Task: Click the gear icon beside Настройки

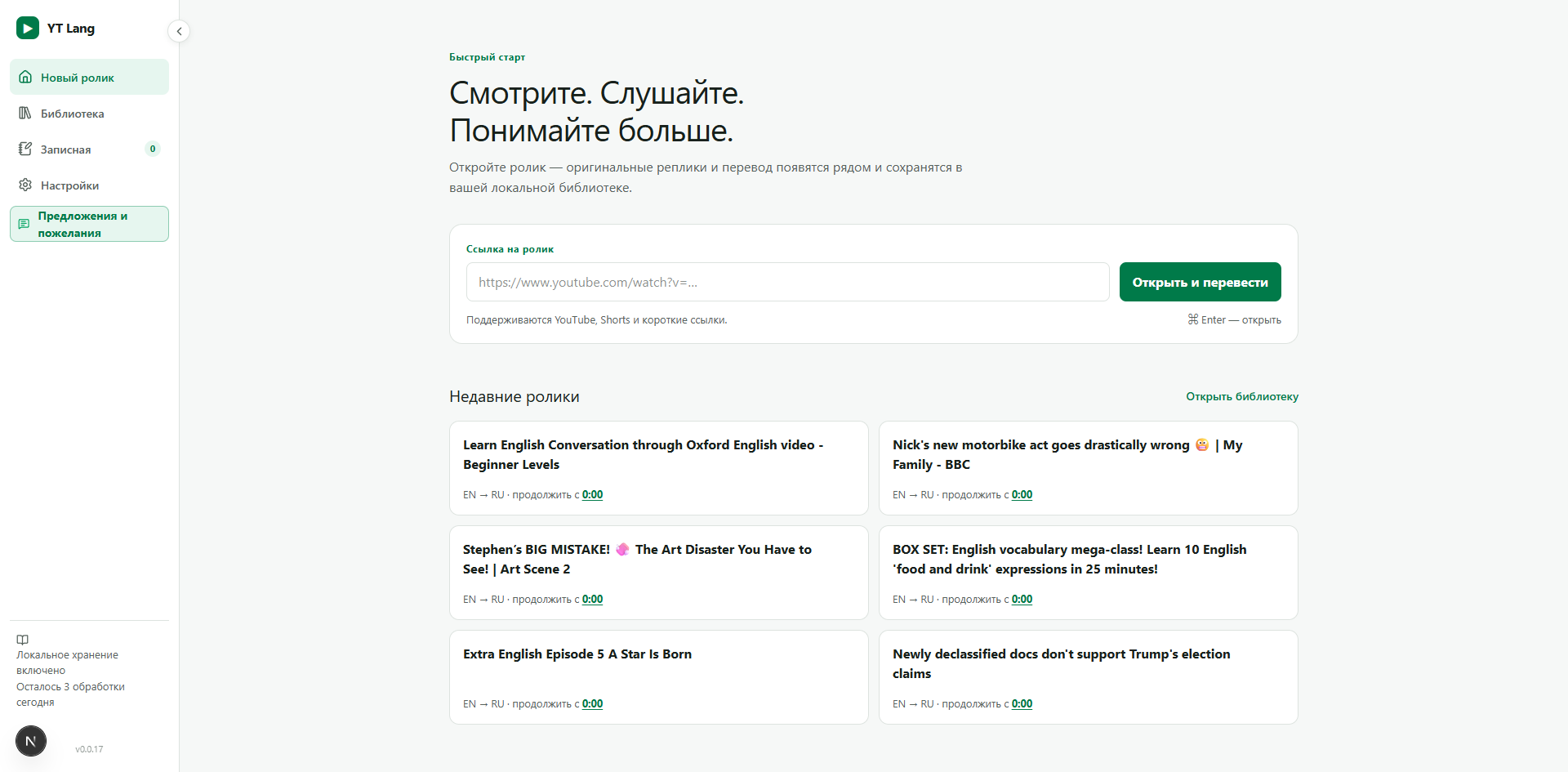Action: point(25,185)
